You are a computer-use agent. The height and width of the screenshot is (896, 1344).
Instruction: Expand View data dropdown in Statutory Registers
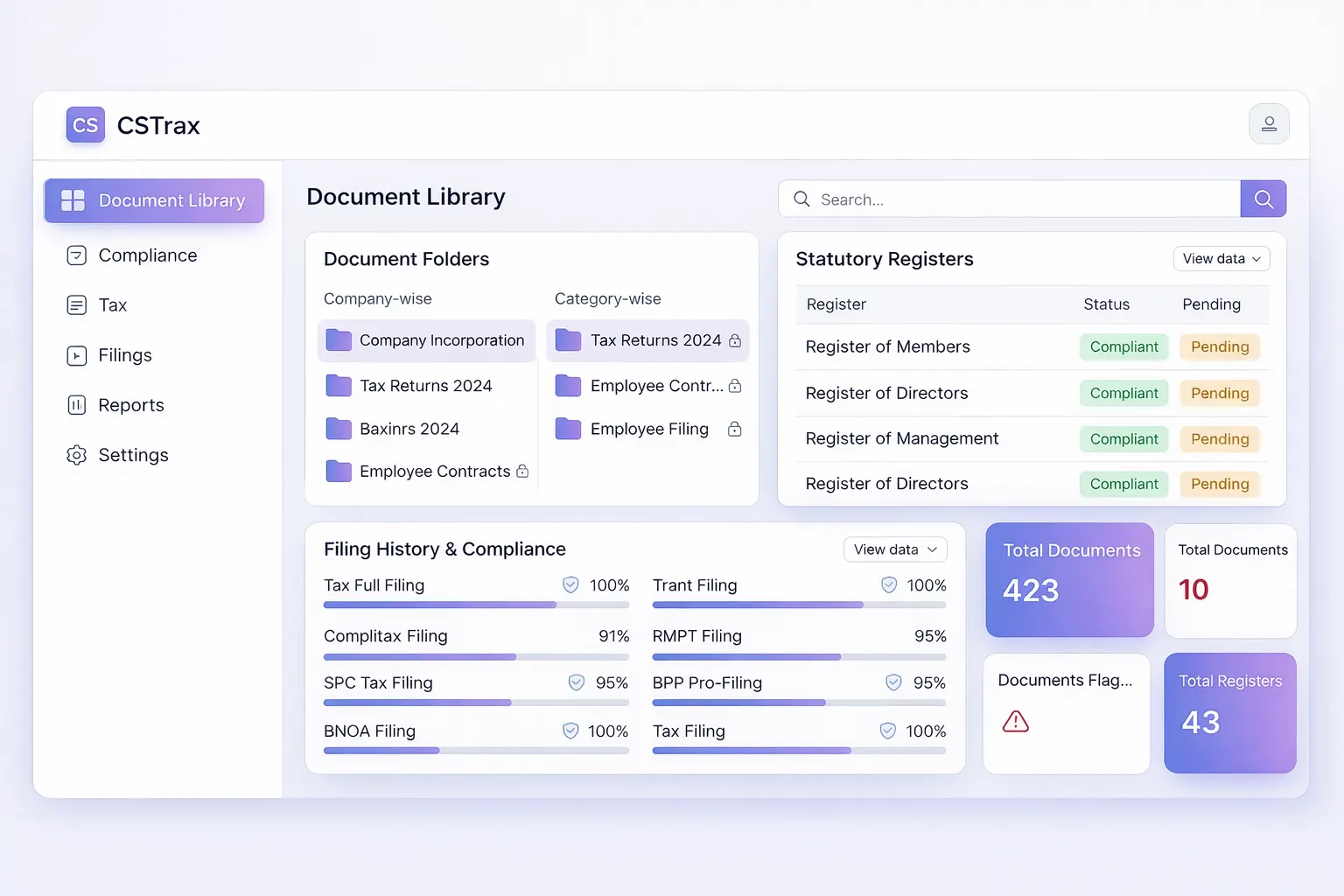tap(1221, 259)
